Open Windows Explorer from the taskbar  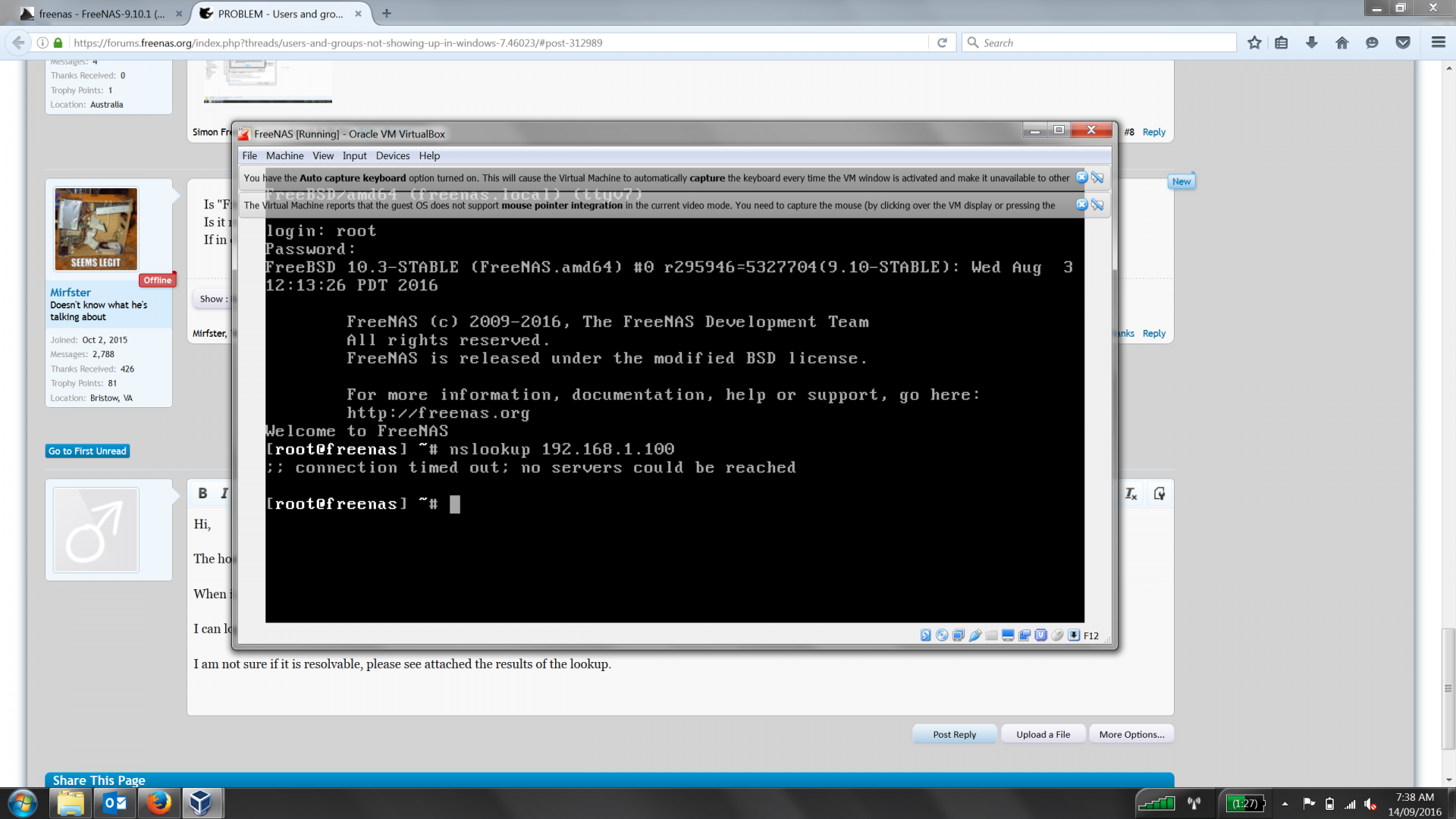(71, 803)
